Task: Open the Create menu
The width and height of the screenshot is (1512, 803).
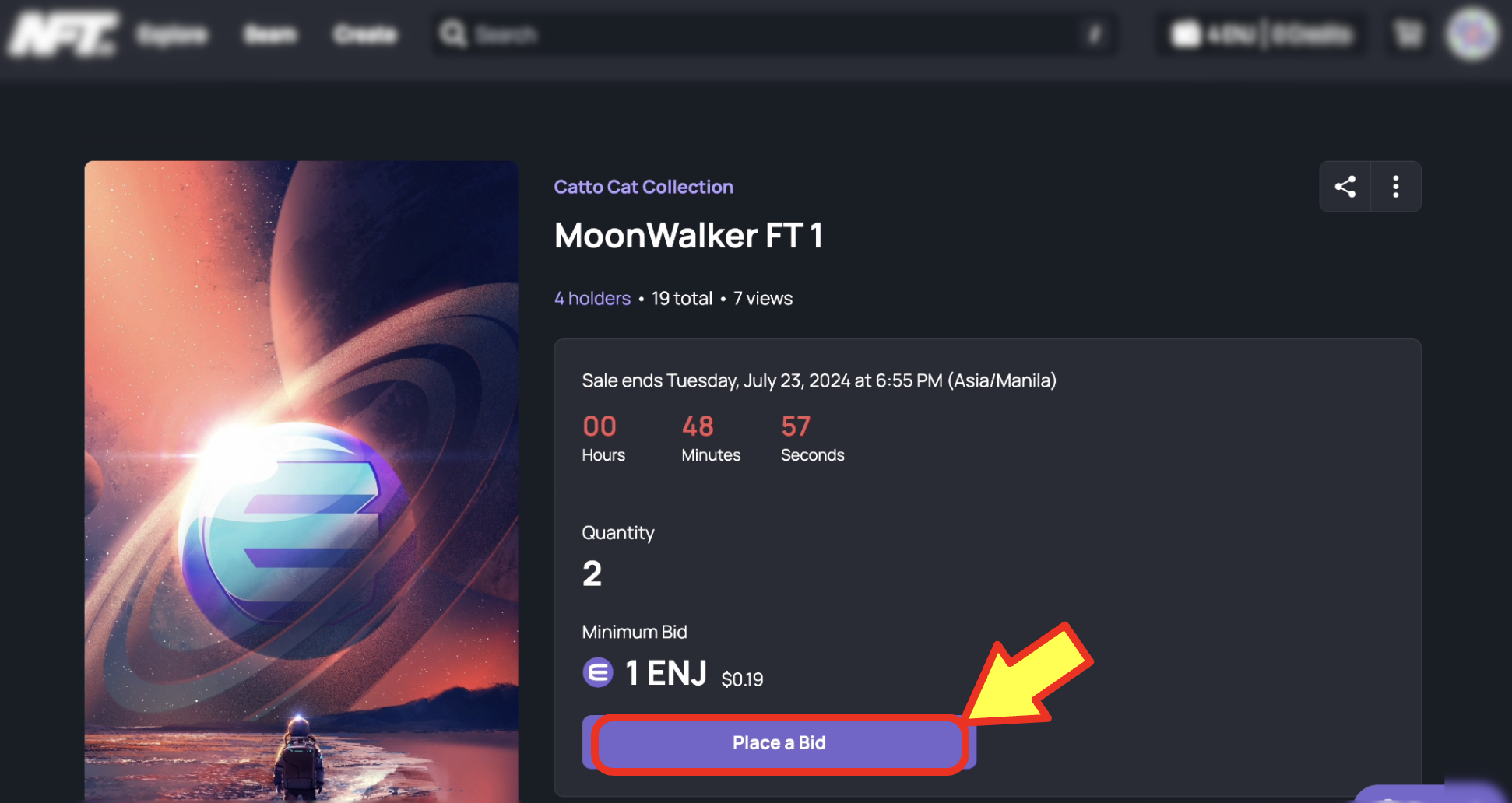Action: click(364, 33)
